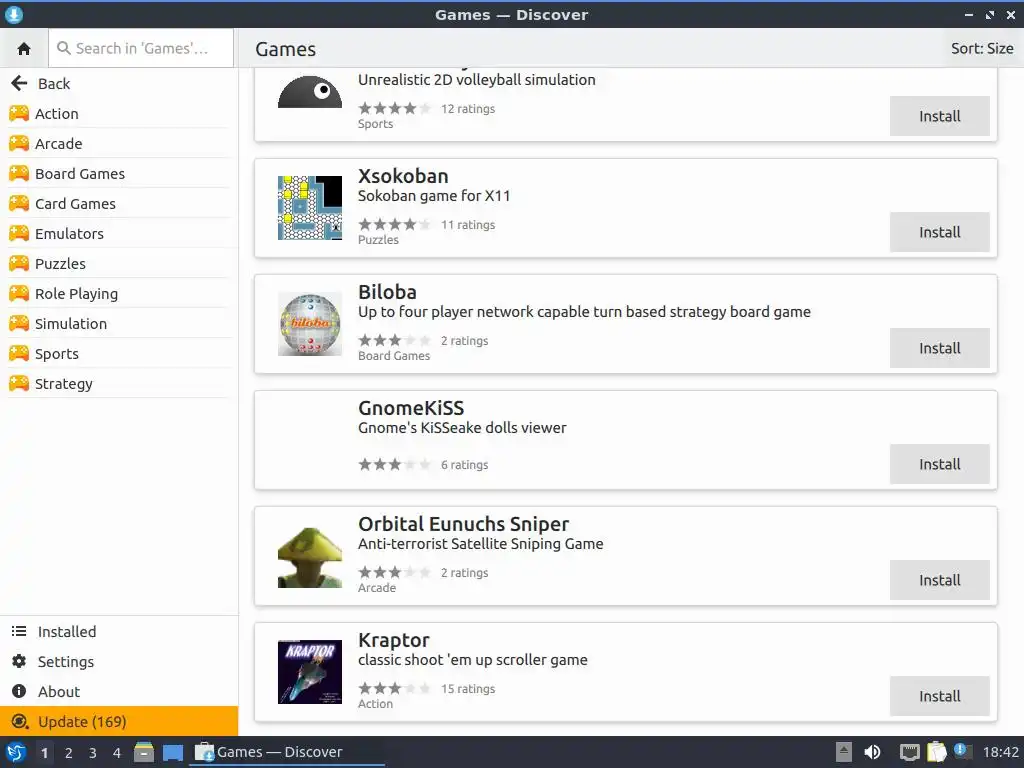1024x768 pixels.
Task: Click the Xsokoban star rating
Action: [x=394, y=225]
